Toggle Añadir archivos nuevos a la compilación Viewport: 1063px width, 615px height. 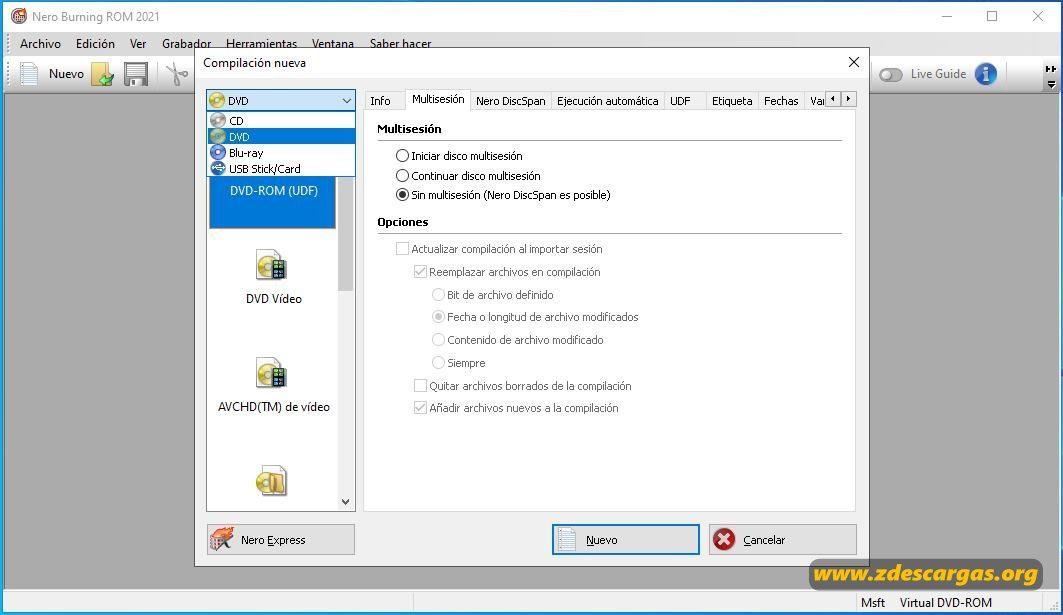pos(420,408)
